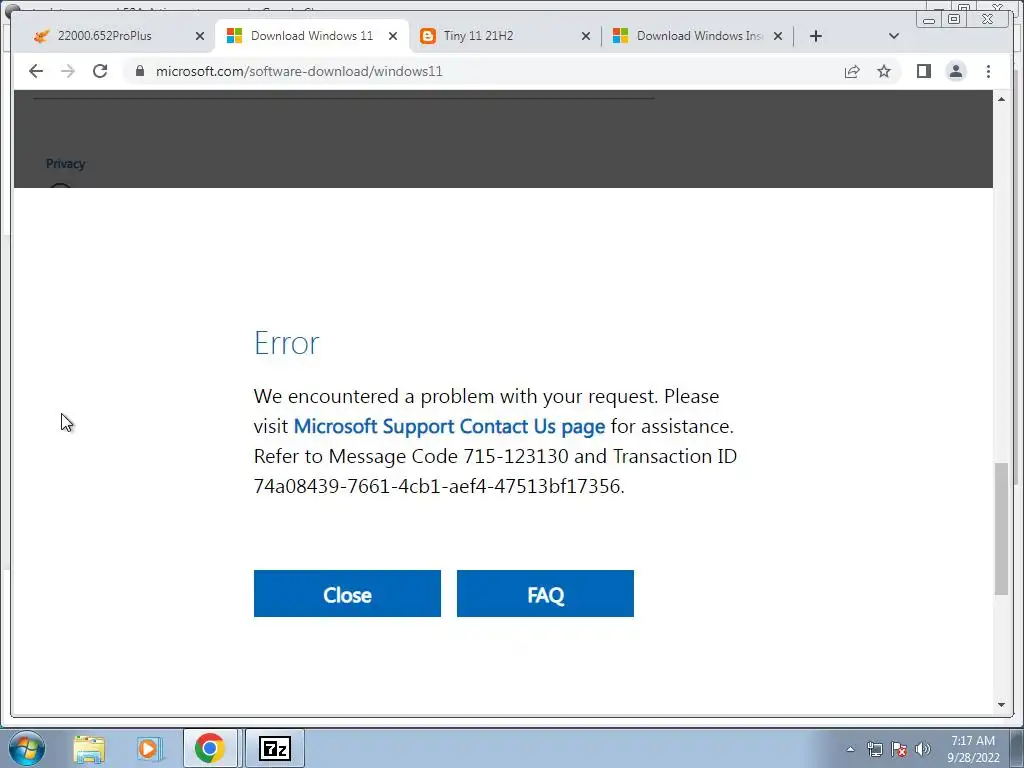This screenshot has width=1024, height=768.
Task: Click the Privacy link in footer
Action: [x=65, y=164]
